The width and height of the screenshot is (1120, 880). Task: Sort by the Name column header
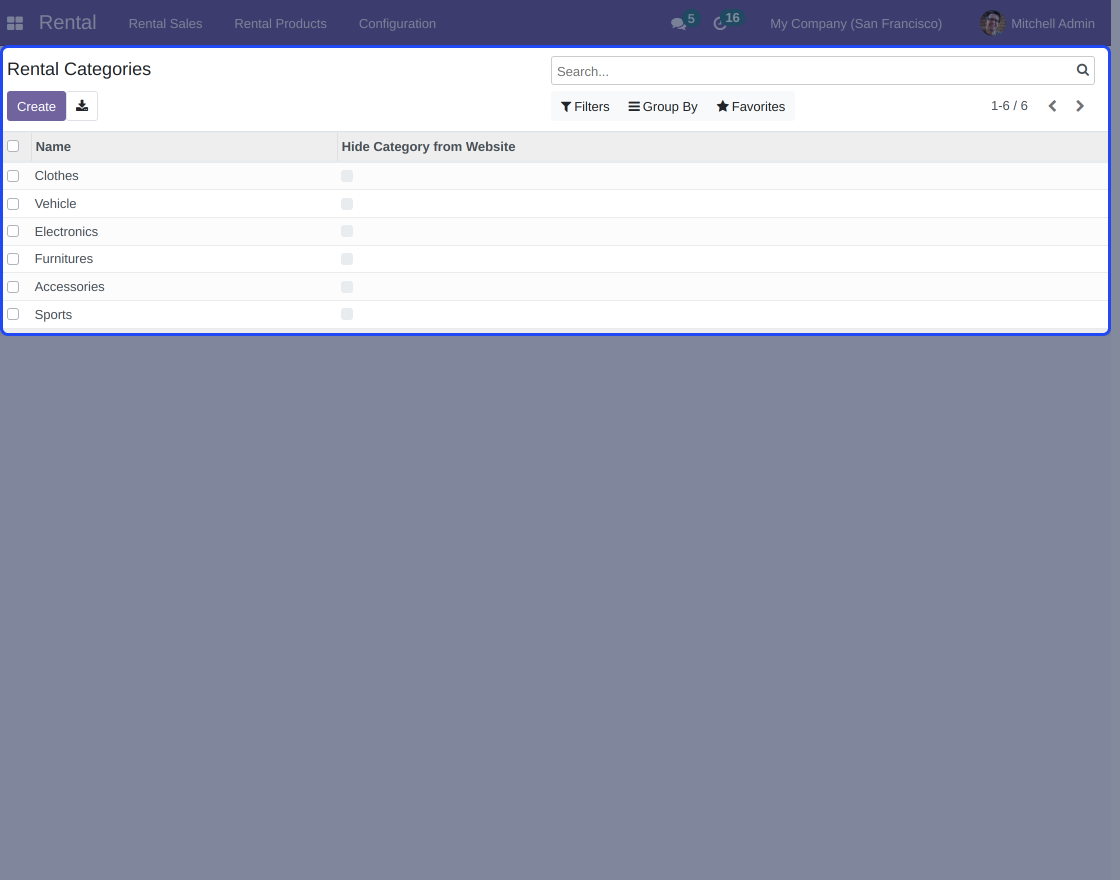[184, 146]
